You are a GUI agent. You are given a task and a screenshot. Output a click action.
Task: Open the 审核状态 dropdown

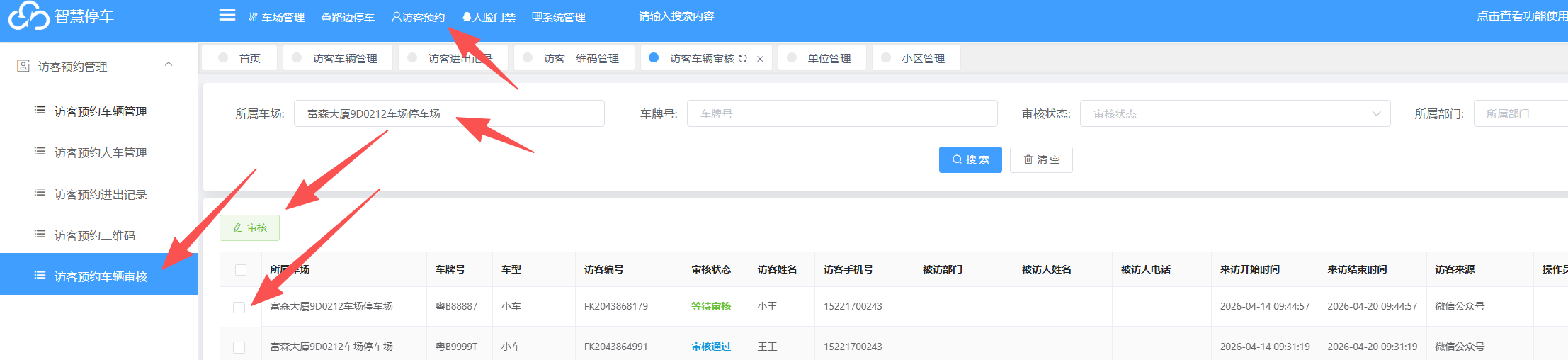1235,113
